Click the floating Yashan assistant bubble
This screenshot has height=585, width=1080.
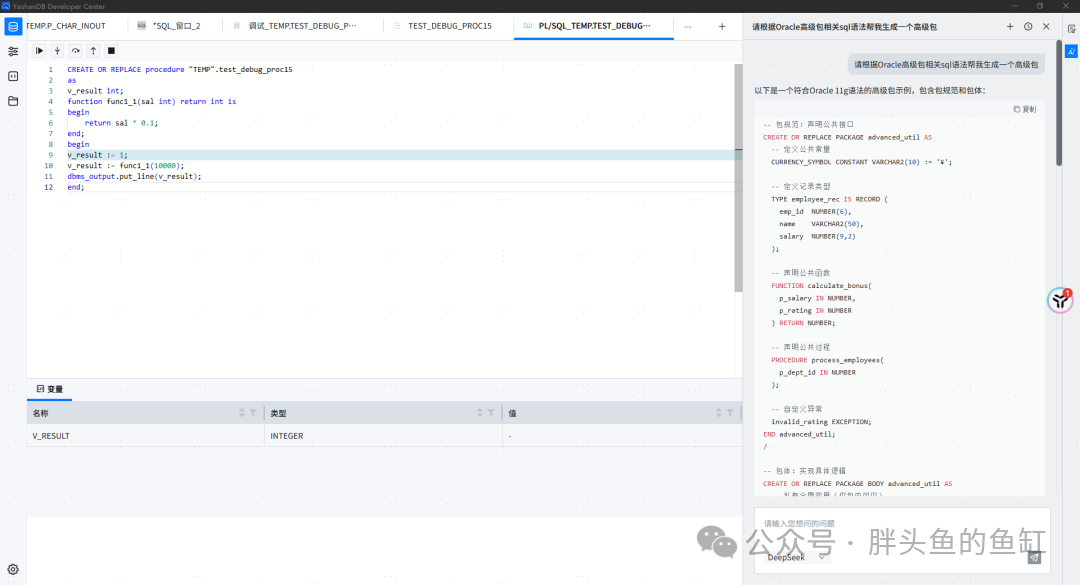pyautogui.click(x=1060, y=300)
